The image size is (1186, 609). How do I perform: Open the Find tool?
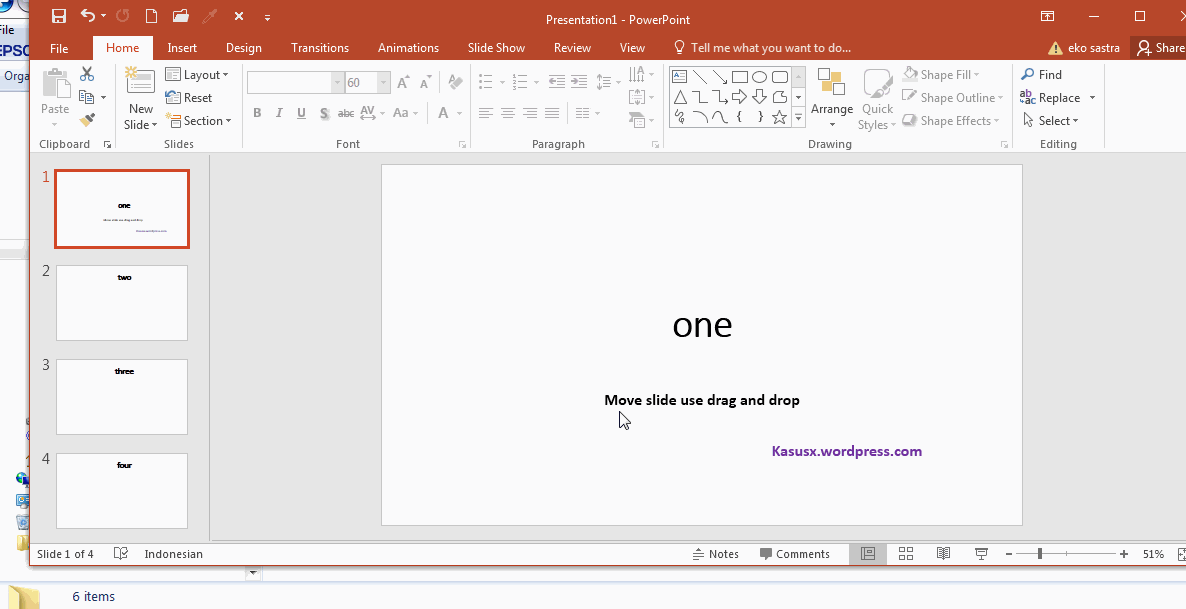tap(1043, 73)
